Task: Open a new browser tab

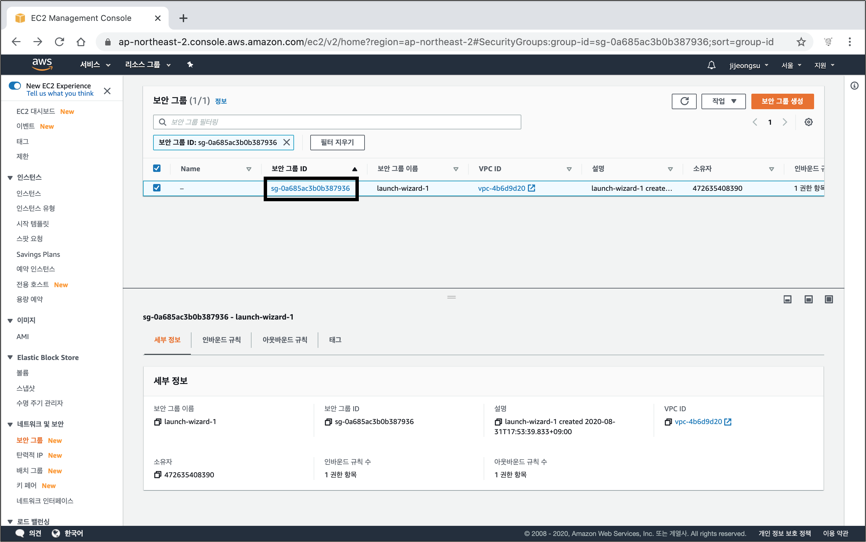Action: point(183,18)
